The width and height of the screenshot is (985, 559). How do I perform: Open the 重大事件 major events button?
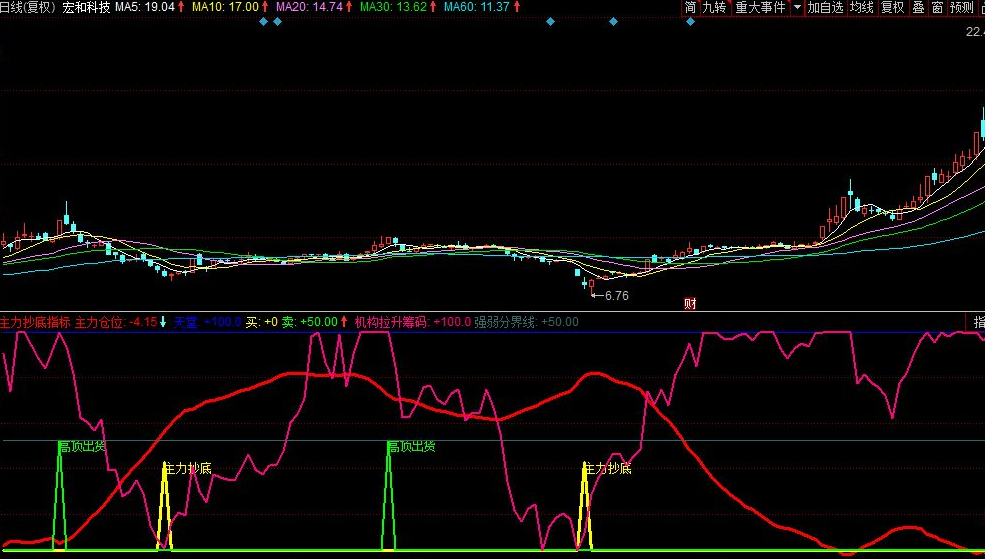pyautogui.click(x=760, y=8)
